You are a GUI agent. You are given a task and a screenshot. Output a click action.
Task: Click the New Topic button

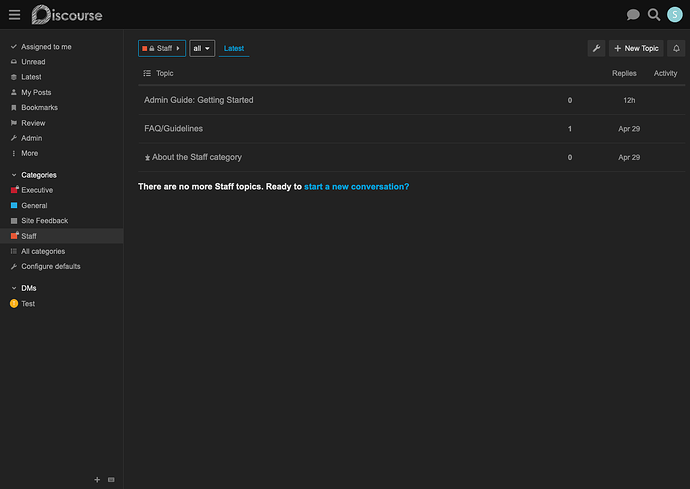[636, 48]
